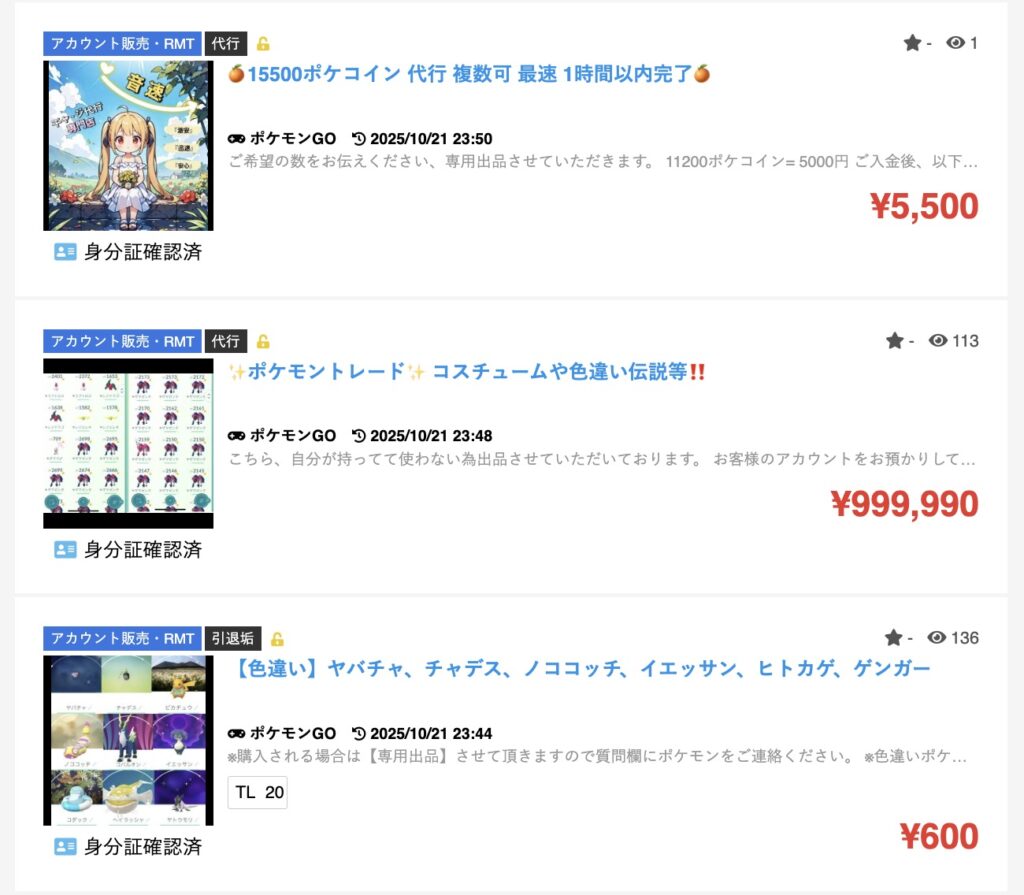
Task: Click the game controller icon on the second listing
Action: pos(236,436)
